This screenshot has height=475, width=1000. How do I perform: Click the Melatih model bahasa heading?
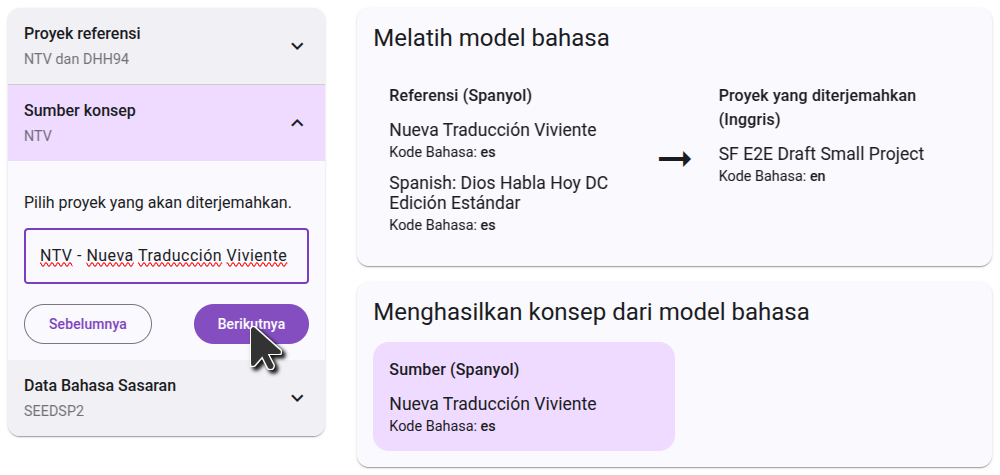tap(491, 39)
